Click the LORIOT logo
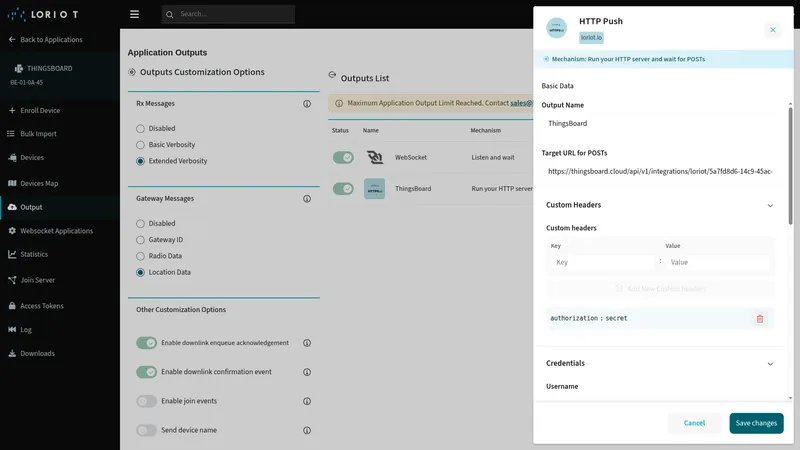800x450 pixels. (43, 14)
